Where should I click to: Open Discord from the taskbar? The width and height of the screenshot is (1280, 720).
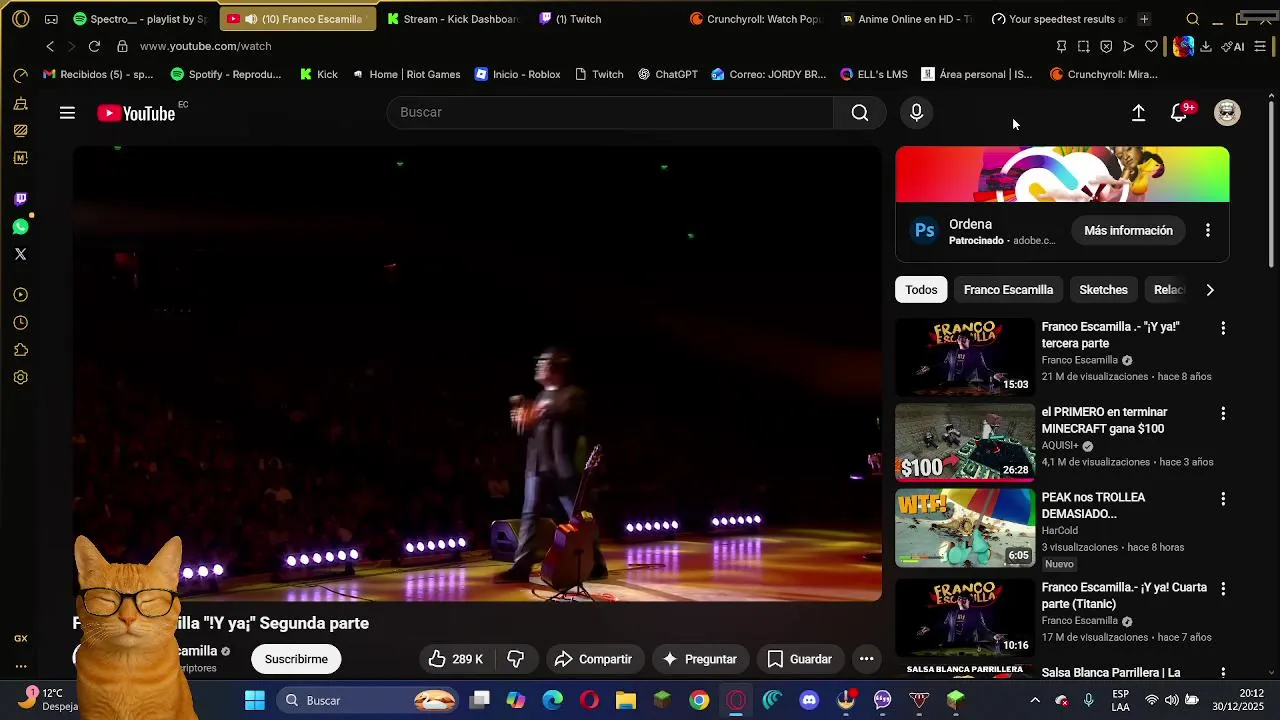809,700
